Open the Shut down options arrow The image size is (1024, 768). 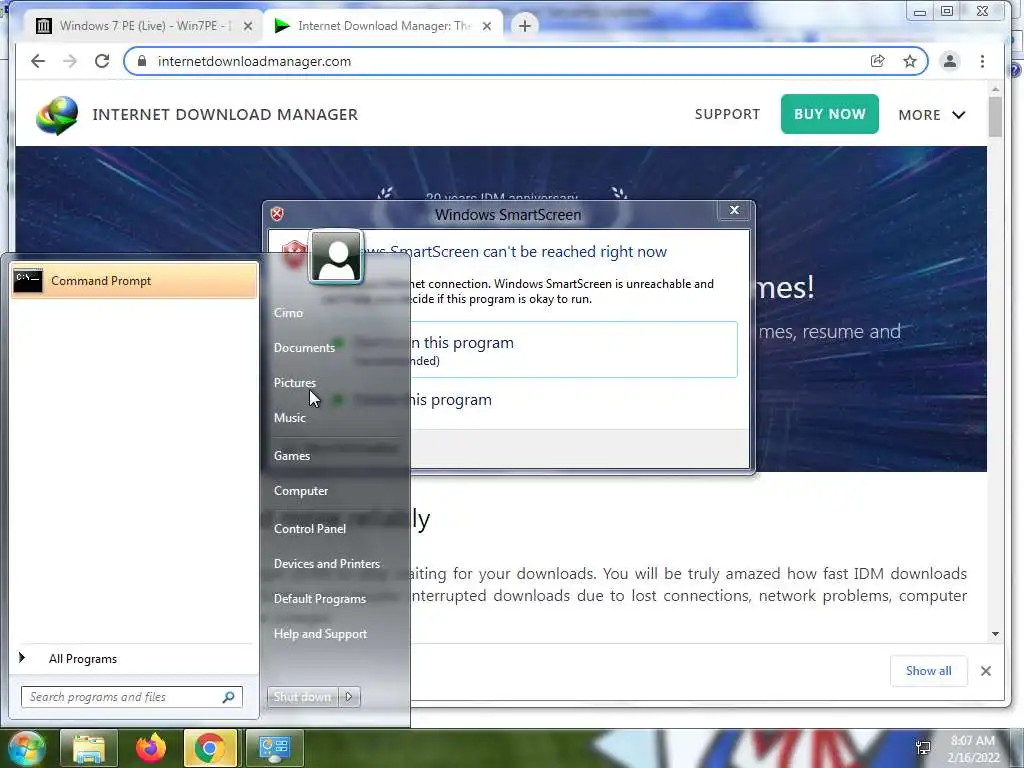(x=349, y=697)
